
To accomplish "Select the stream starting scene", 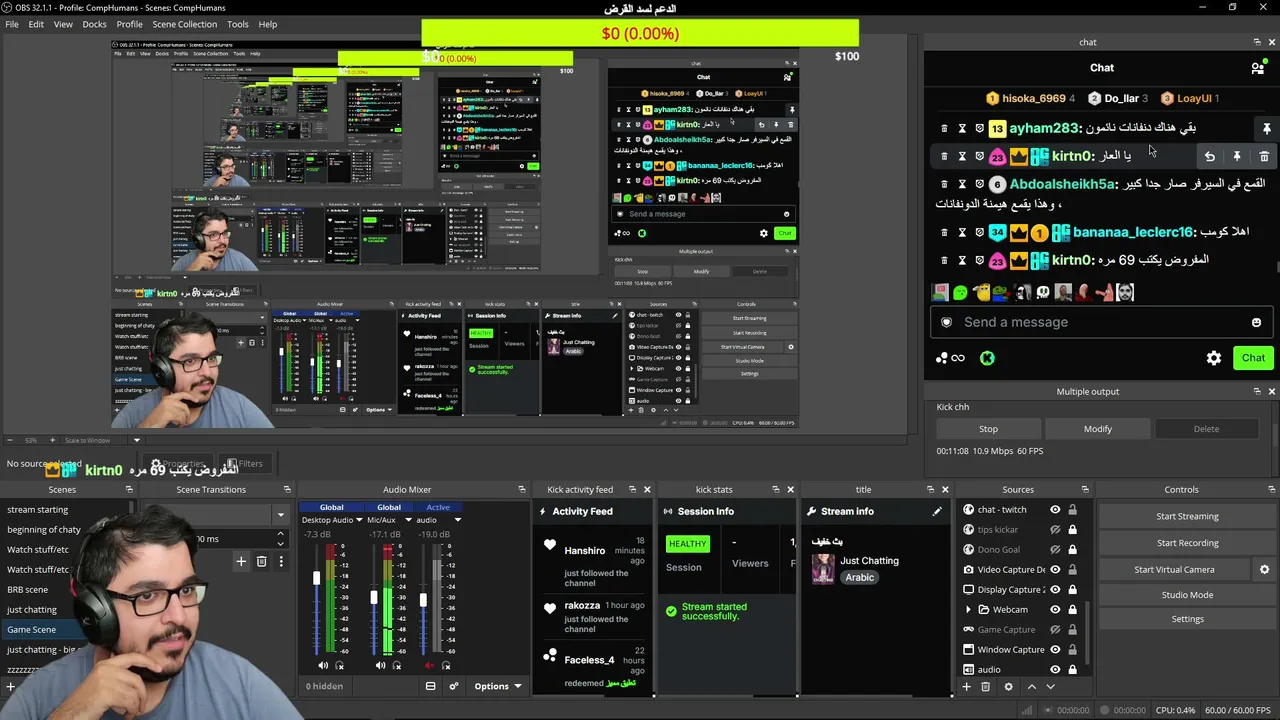I will pos(38,510).
